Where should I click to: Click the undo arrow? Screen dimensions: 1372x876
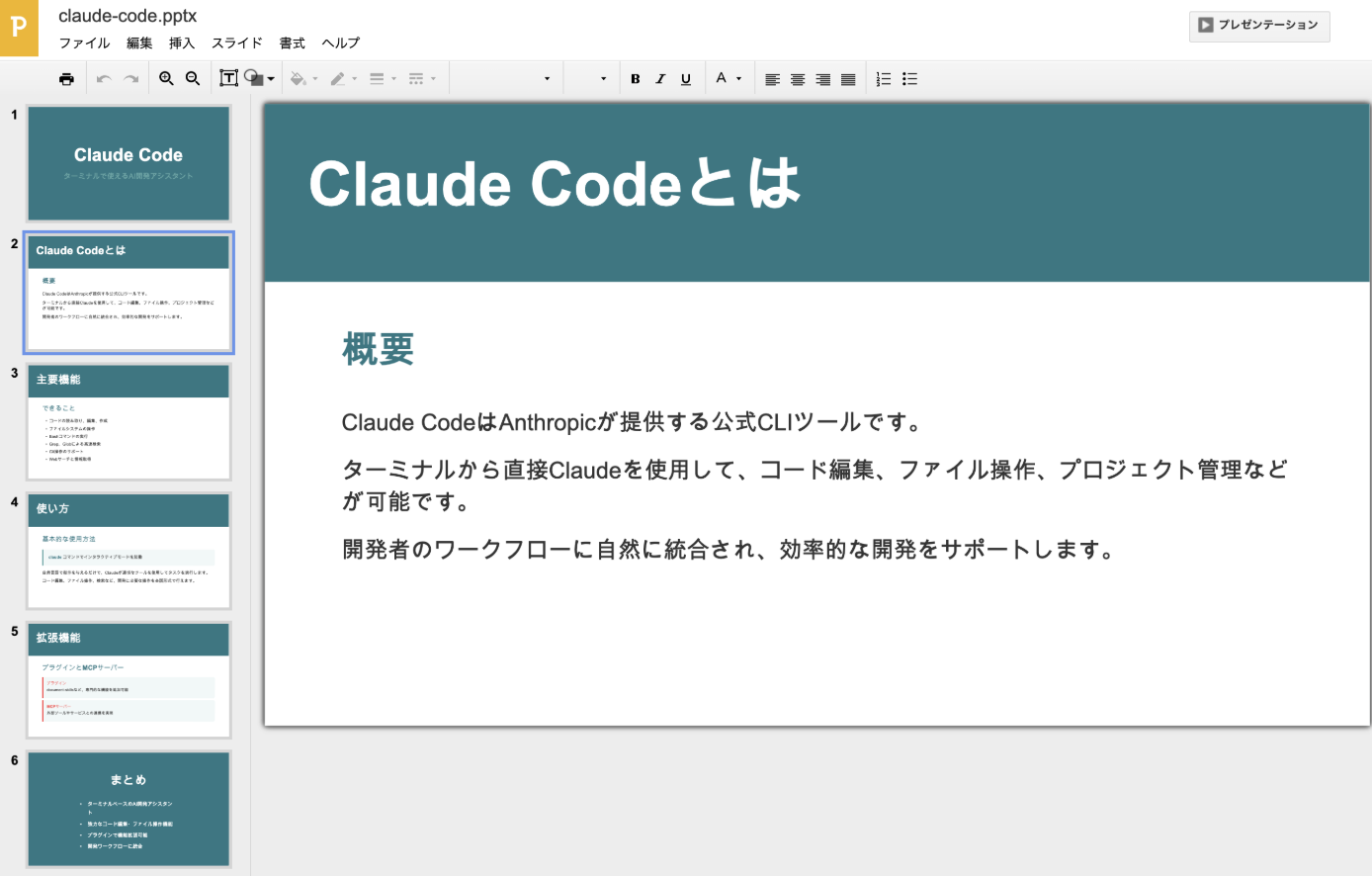(104, 79)
